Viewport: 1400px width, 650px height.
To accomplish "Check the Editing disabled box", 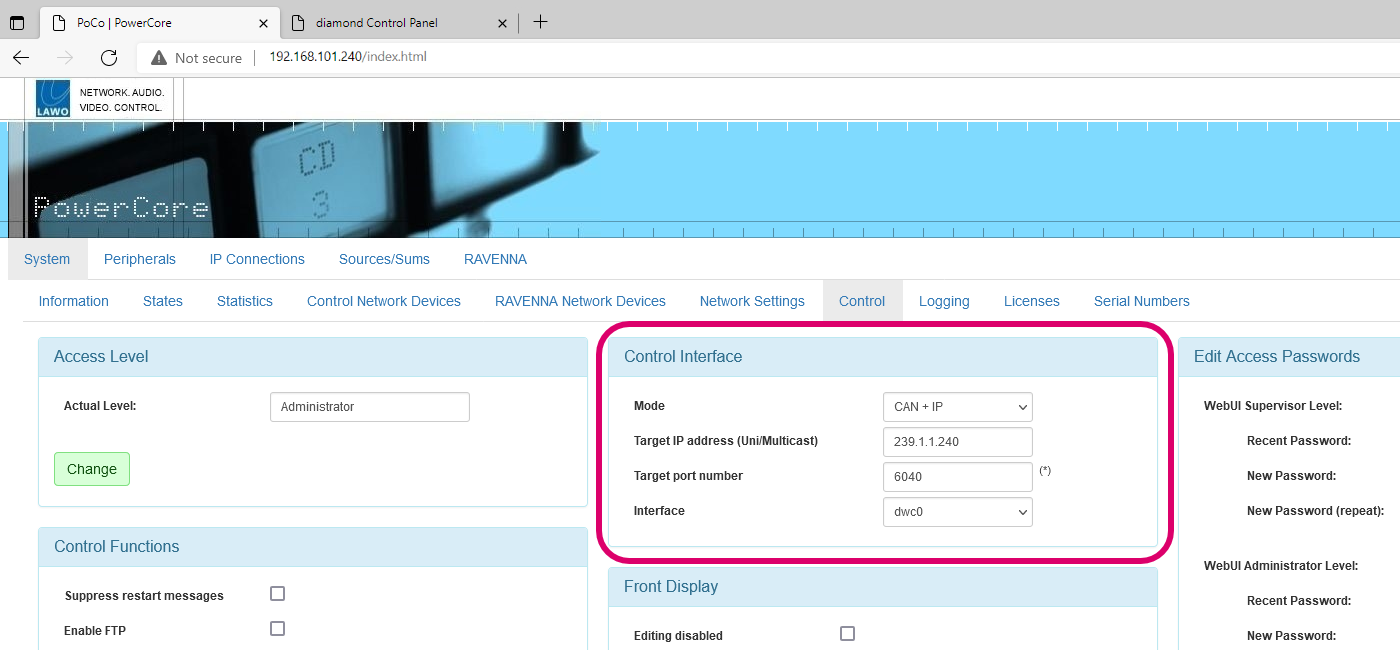I will point(847,634).
